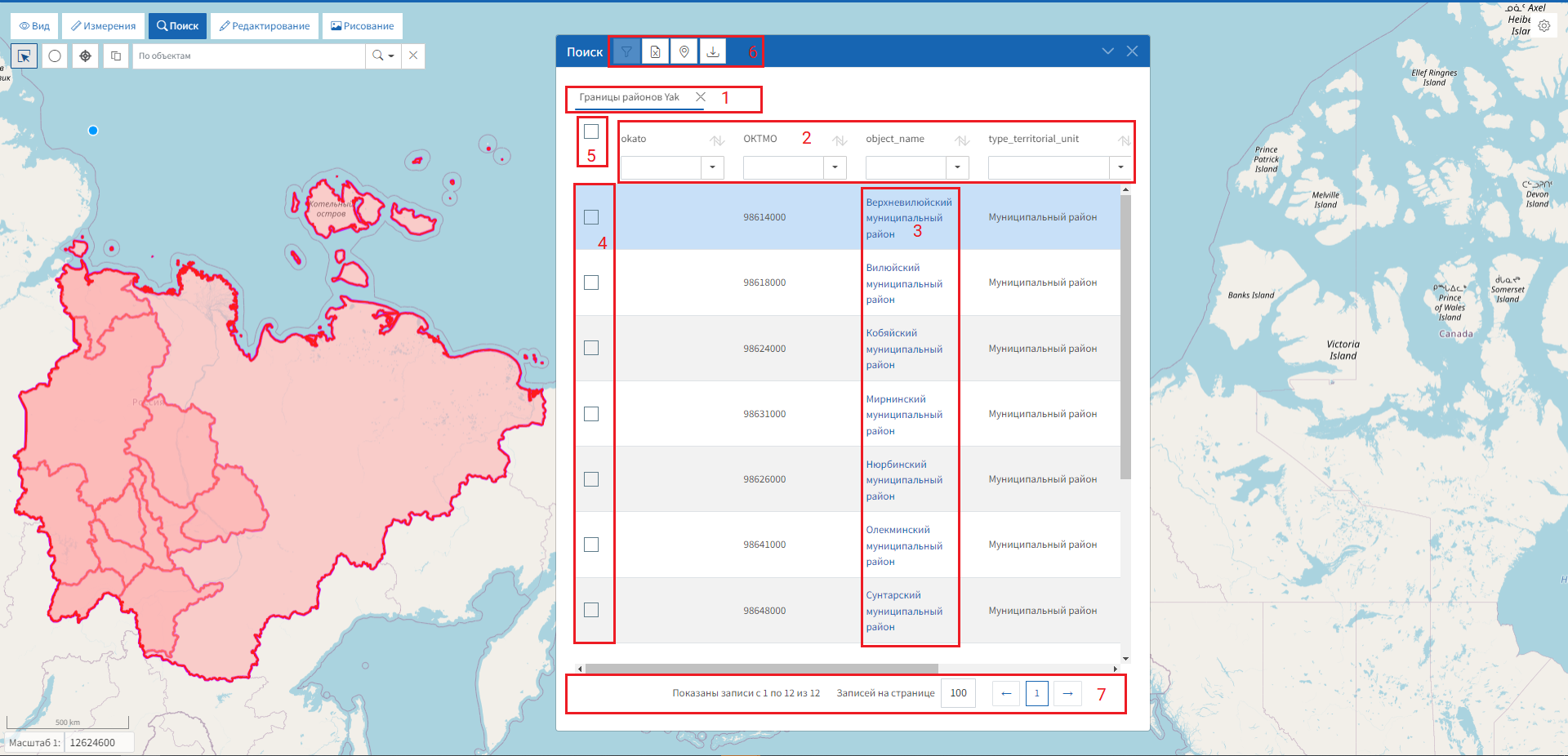Expand the object_name filter dropdown

click(957, 167)
